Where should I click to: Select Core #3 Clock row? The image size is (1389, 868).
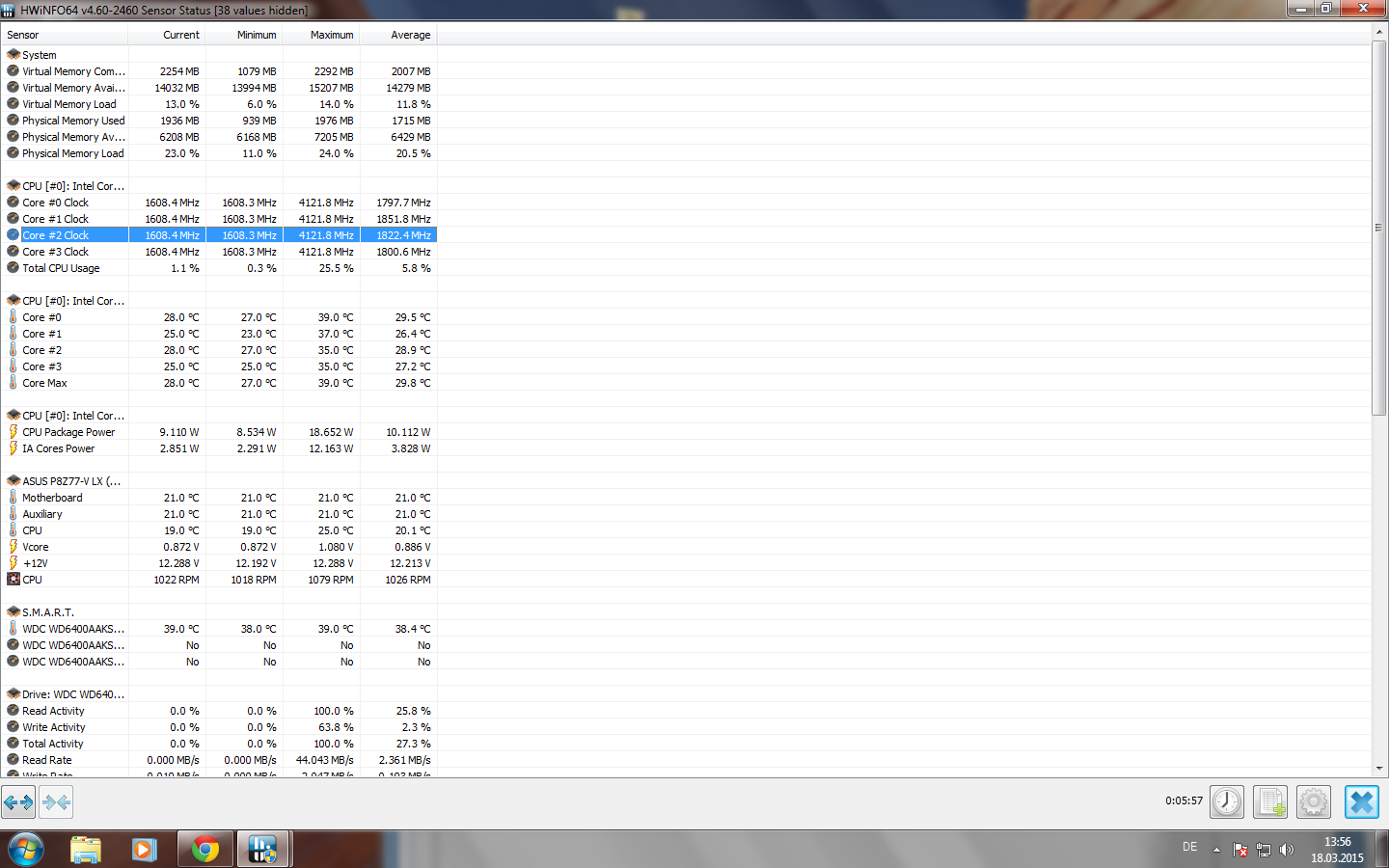219,252
